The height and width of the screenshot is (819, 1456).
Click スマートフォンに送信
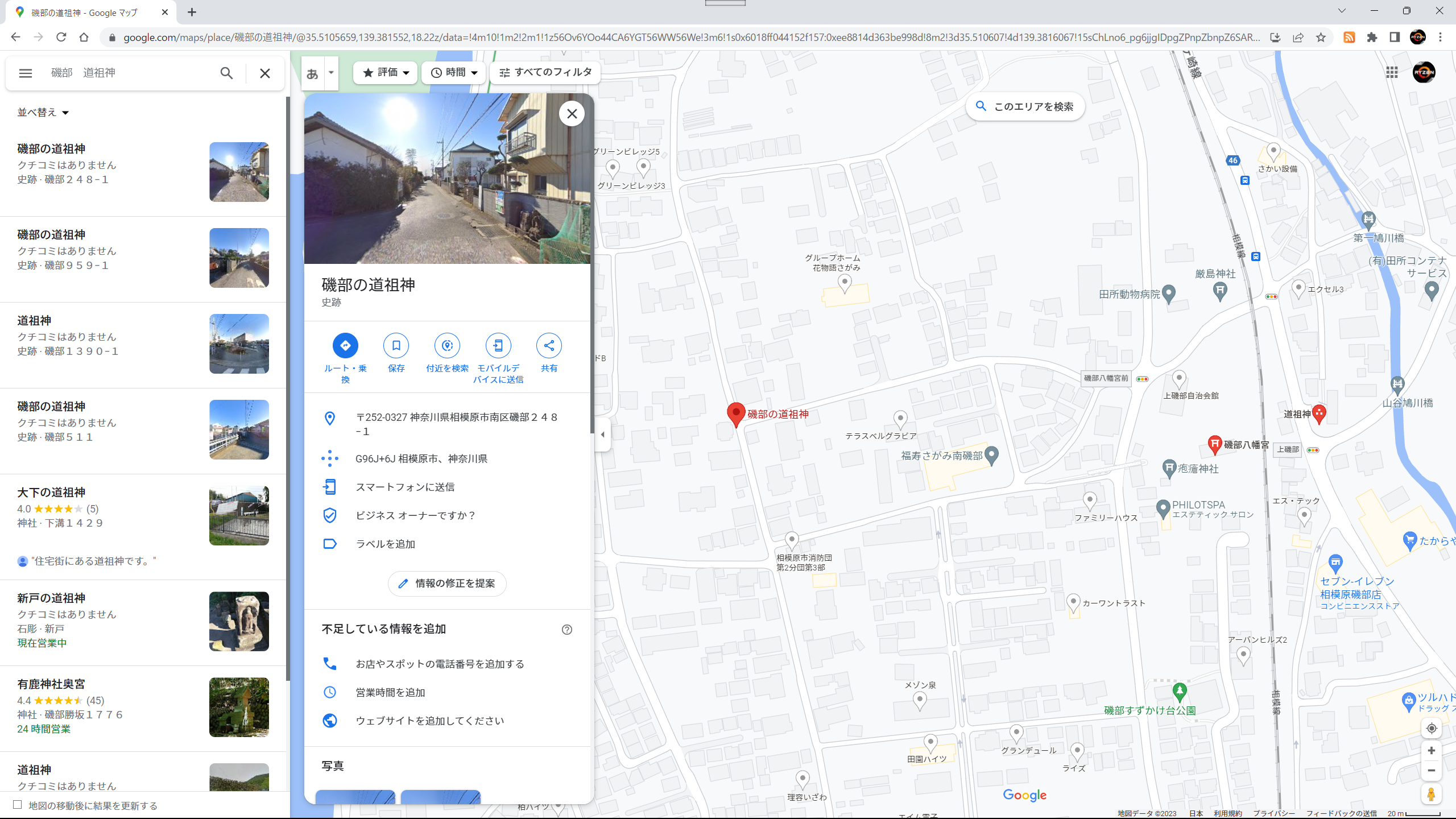tap(447, 487)
